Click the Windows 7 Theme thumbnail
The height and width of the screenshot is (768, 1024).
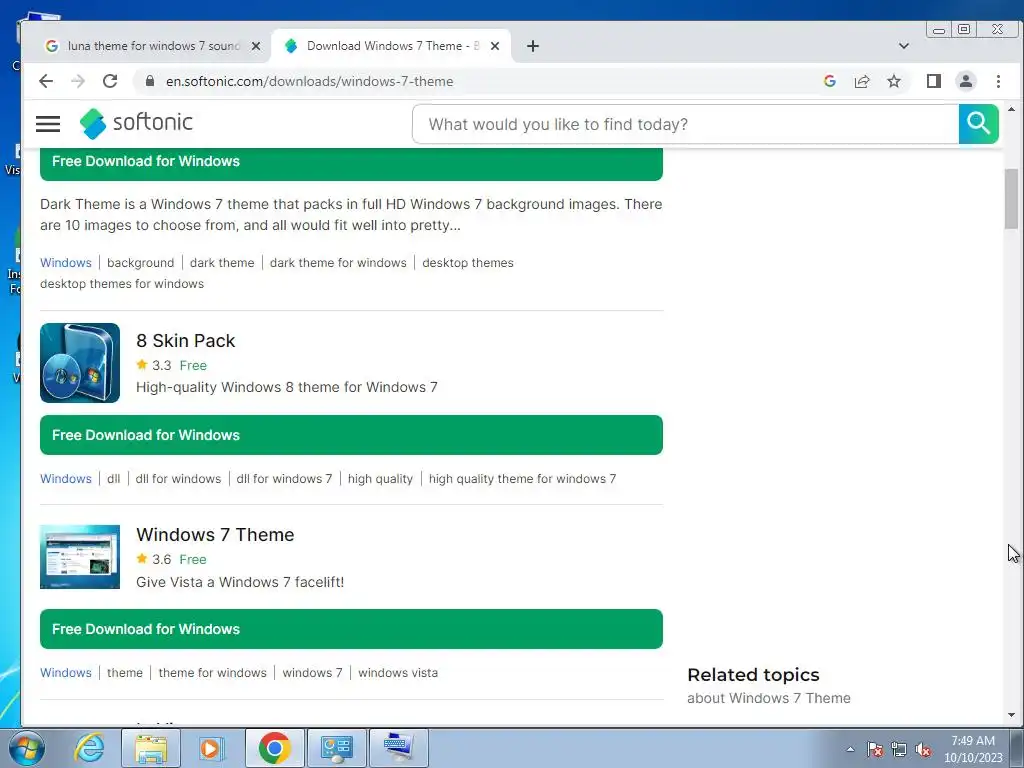tap(80, 556)
